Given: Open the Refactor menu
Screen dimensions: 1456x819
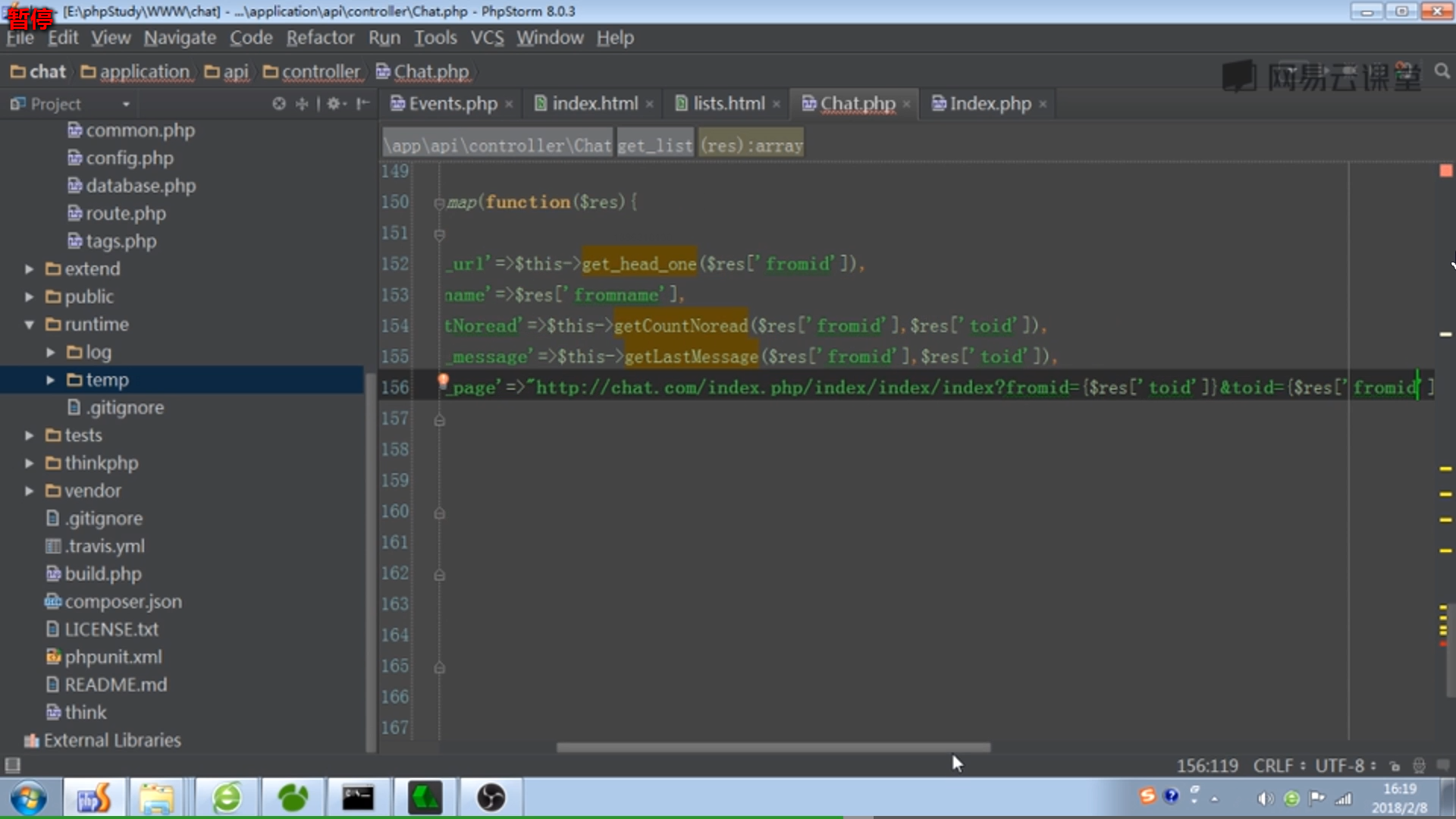Looking at the screenshot, I should tap(319, 38).
